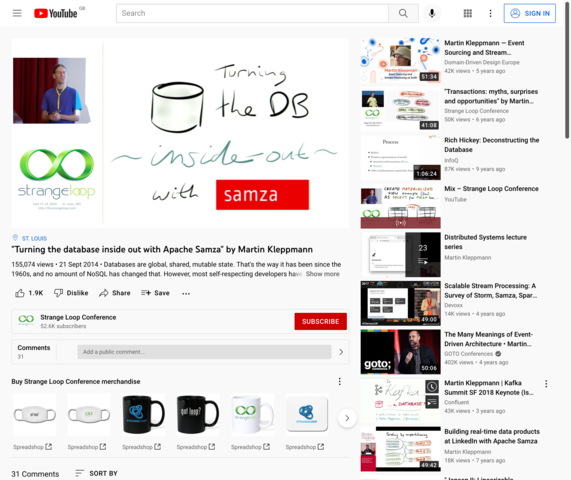Open Many Meanings of Event-Driven Architecture
Viewport: 571px width, 480px height.
(488, 339)
